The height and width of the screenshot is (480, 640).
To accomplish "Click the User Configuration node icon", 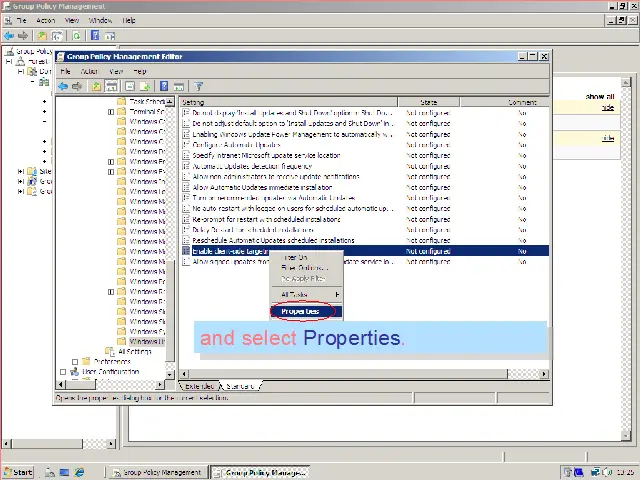I will click(74, 371).
